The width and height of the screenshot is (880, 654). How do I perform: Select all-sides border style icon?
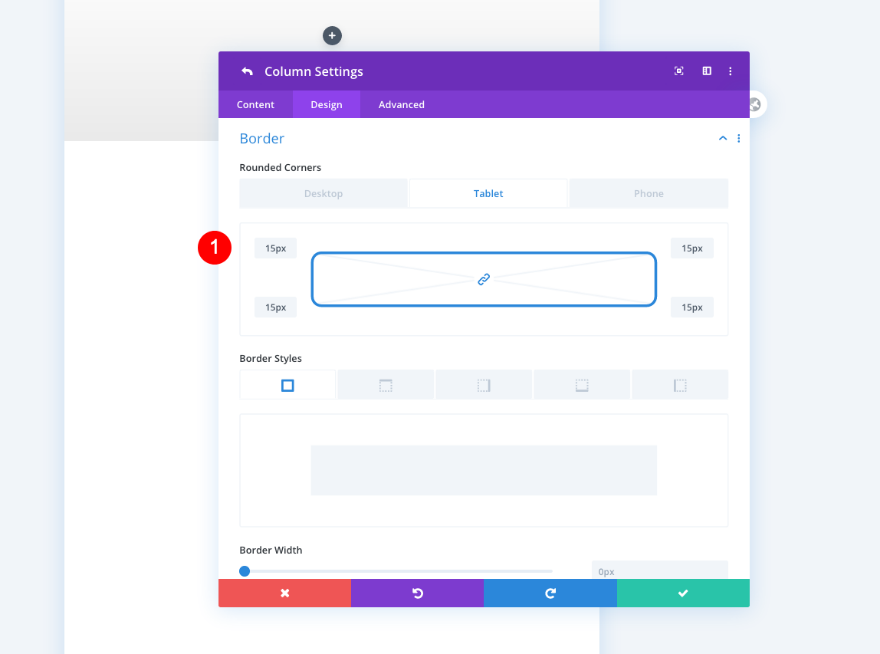tap(287, 385)
